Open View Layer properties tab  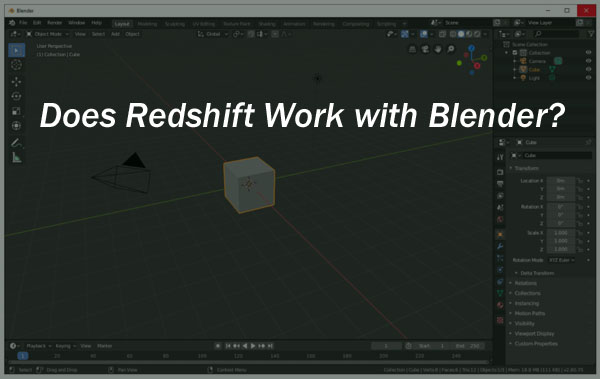500,196
